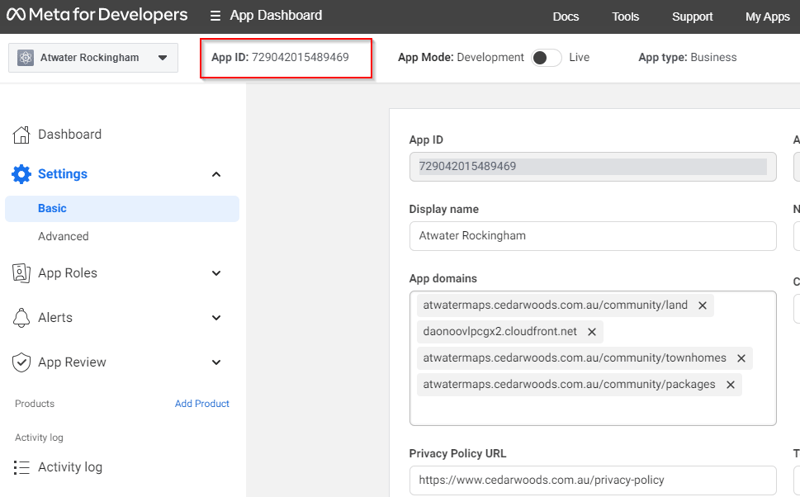Click the Meta for Developers logo
This screenshot has height=497, width=800.
[x=97, y=15]
